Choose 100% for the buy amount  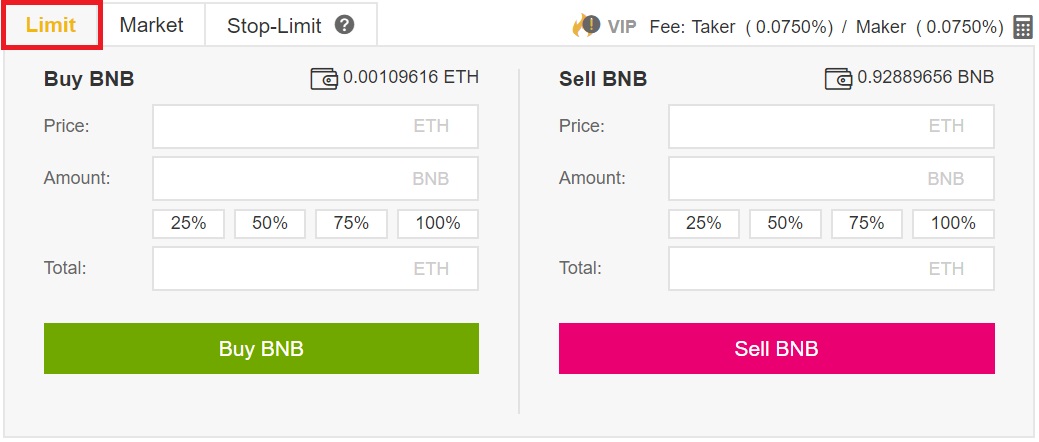438,224
